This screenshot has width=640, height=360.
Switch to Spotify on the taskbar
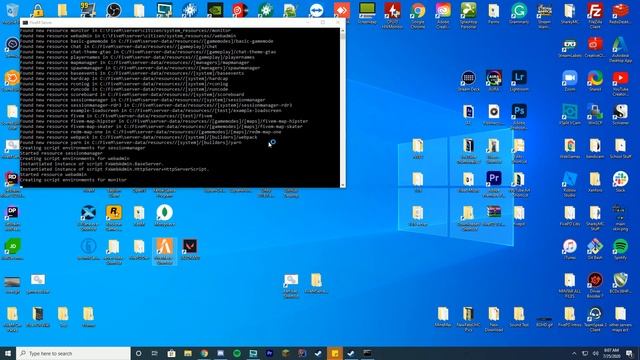pyautogui.click(x=237, y=353)
